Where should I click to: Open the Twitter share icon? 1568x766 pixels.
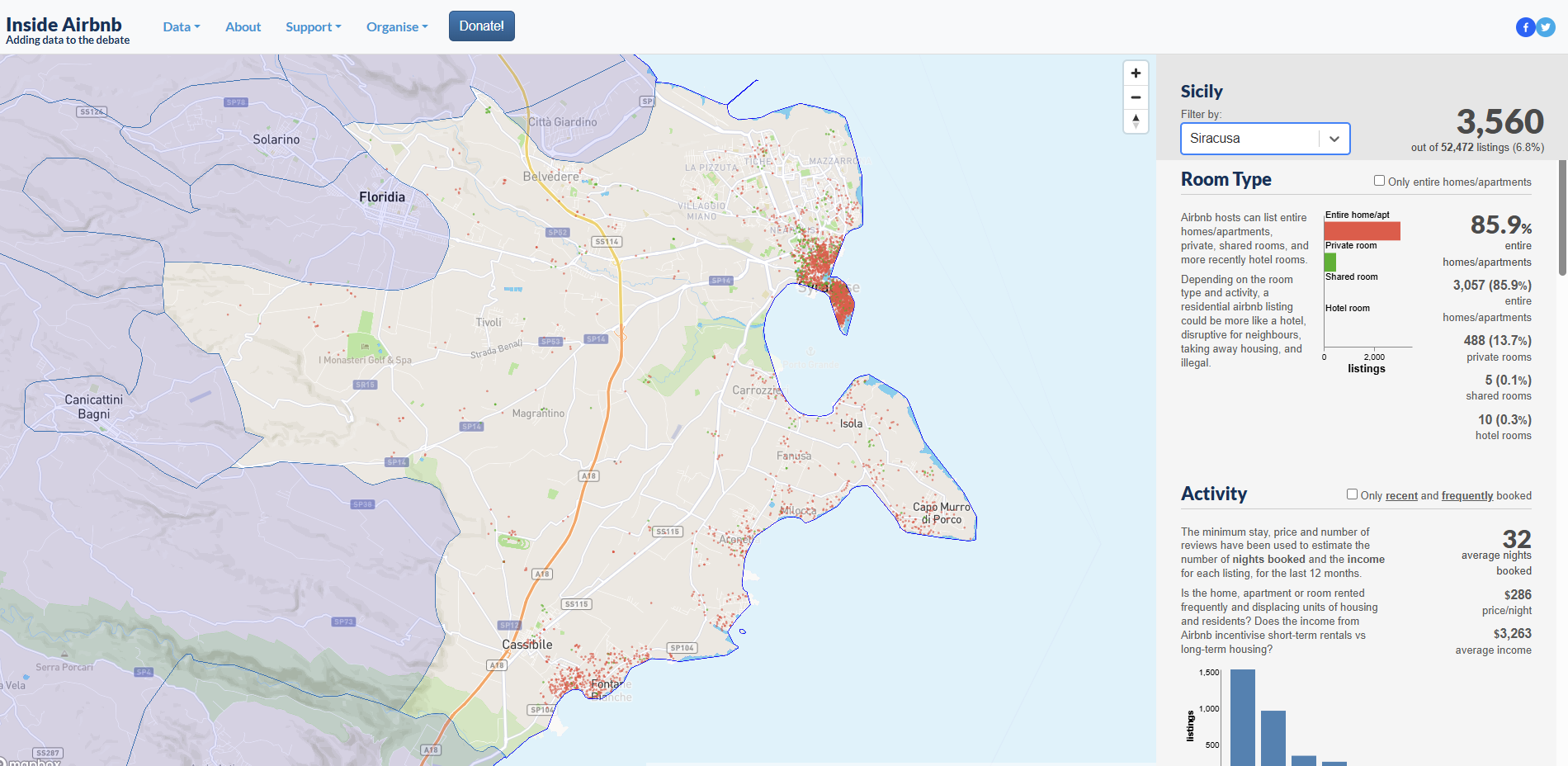point(1546,27)
